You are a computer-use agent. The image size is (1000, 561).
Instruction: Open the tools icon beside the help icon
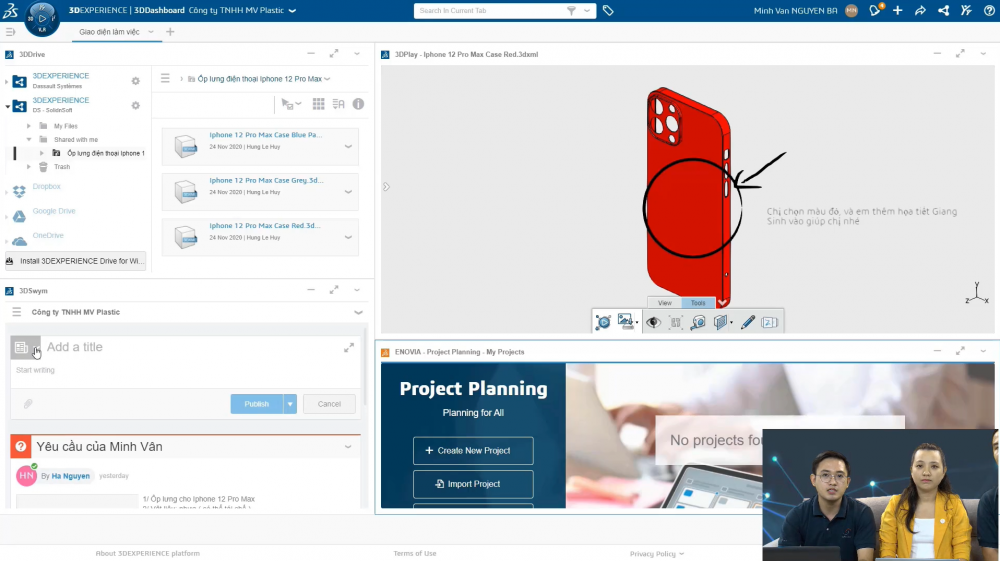click(x=966, y=10)
